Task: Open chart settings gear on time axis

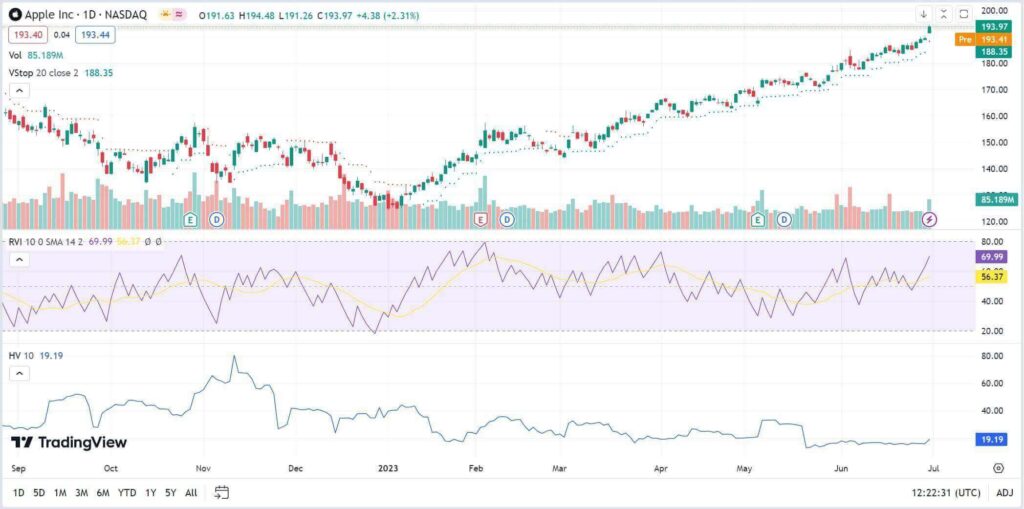Action: coord(999,468)
